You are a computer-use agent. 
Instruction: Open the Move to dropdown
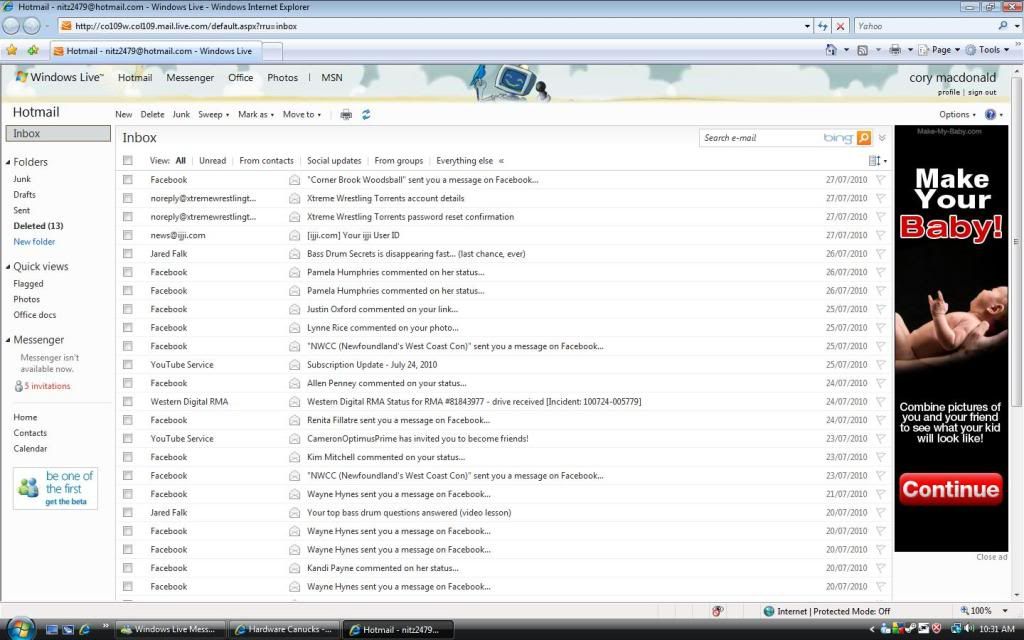click(x=302, y=115)
